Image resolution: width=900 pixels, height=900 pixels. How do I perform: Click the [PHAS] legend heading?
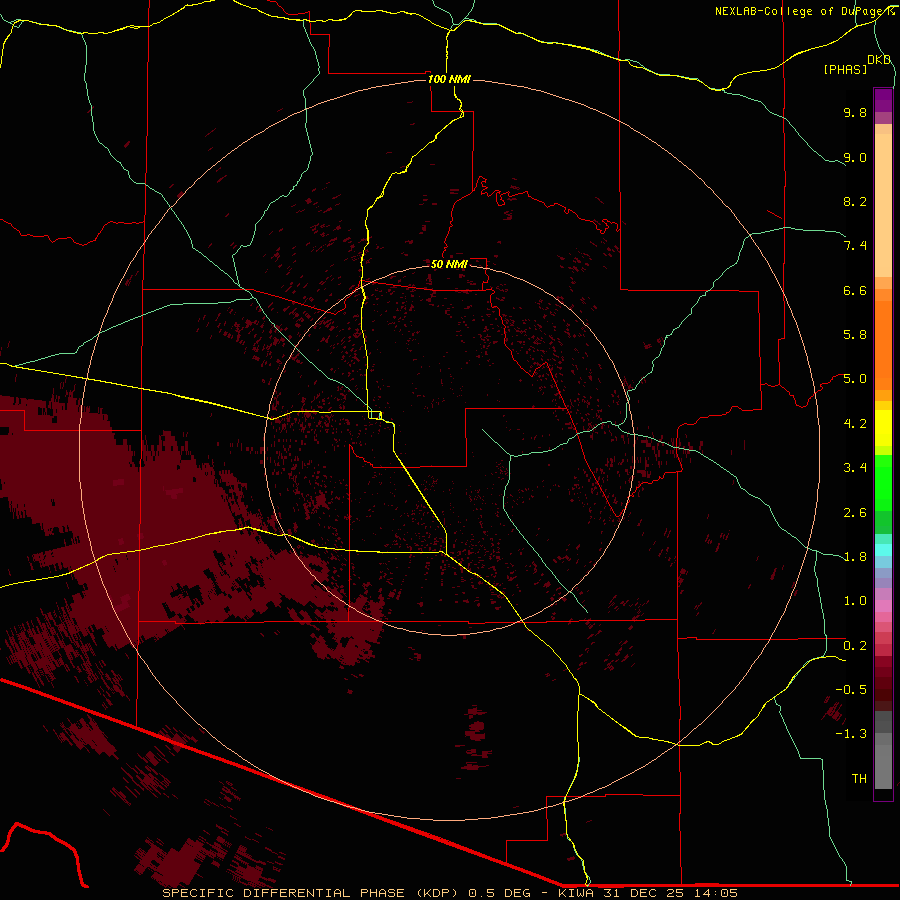click(x=845, y=69)
